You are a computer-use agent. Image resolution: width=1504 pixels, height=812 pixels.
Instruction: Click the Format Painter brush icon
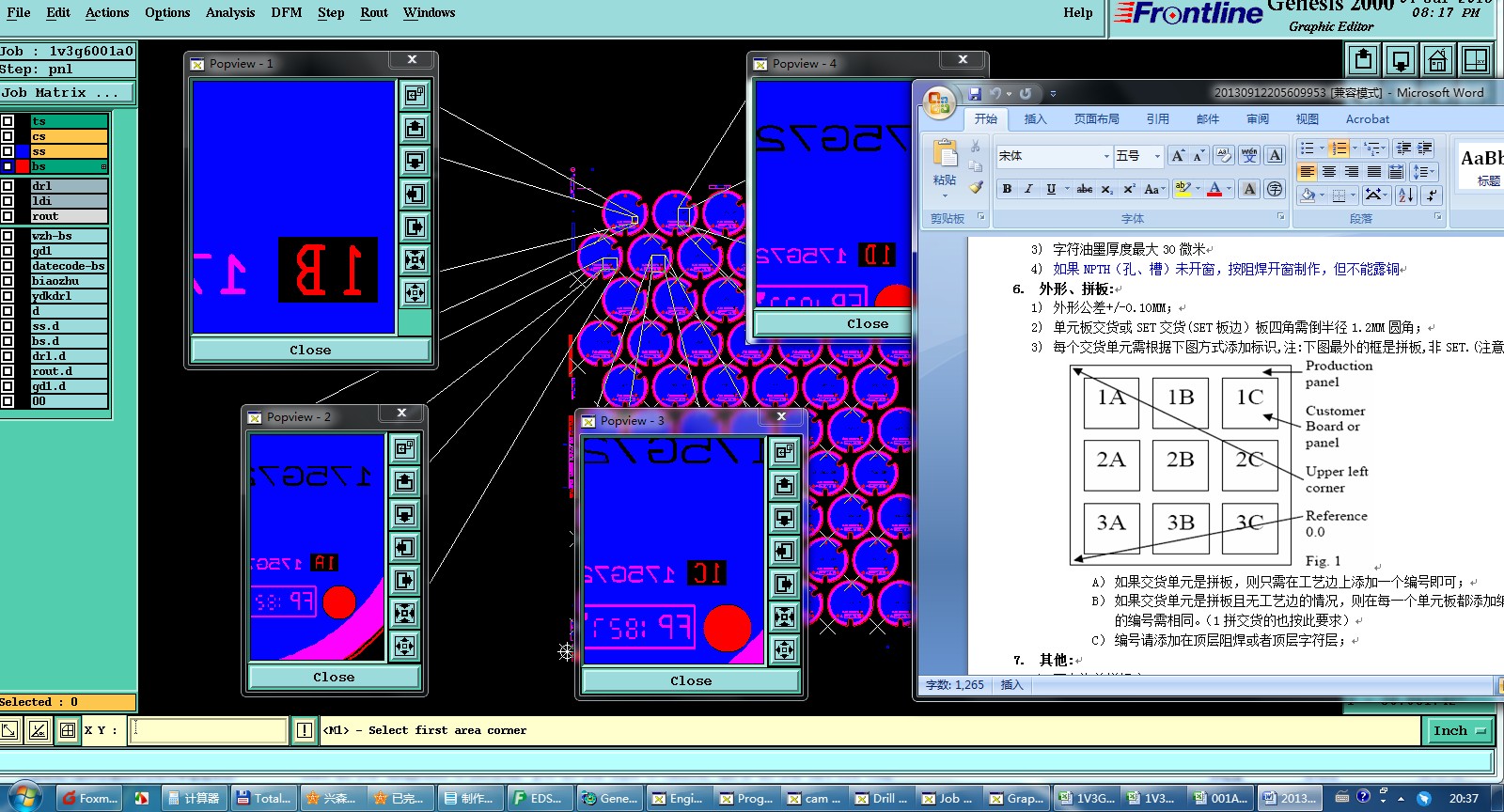pos(976,187)
